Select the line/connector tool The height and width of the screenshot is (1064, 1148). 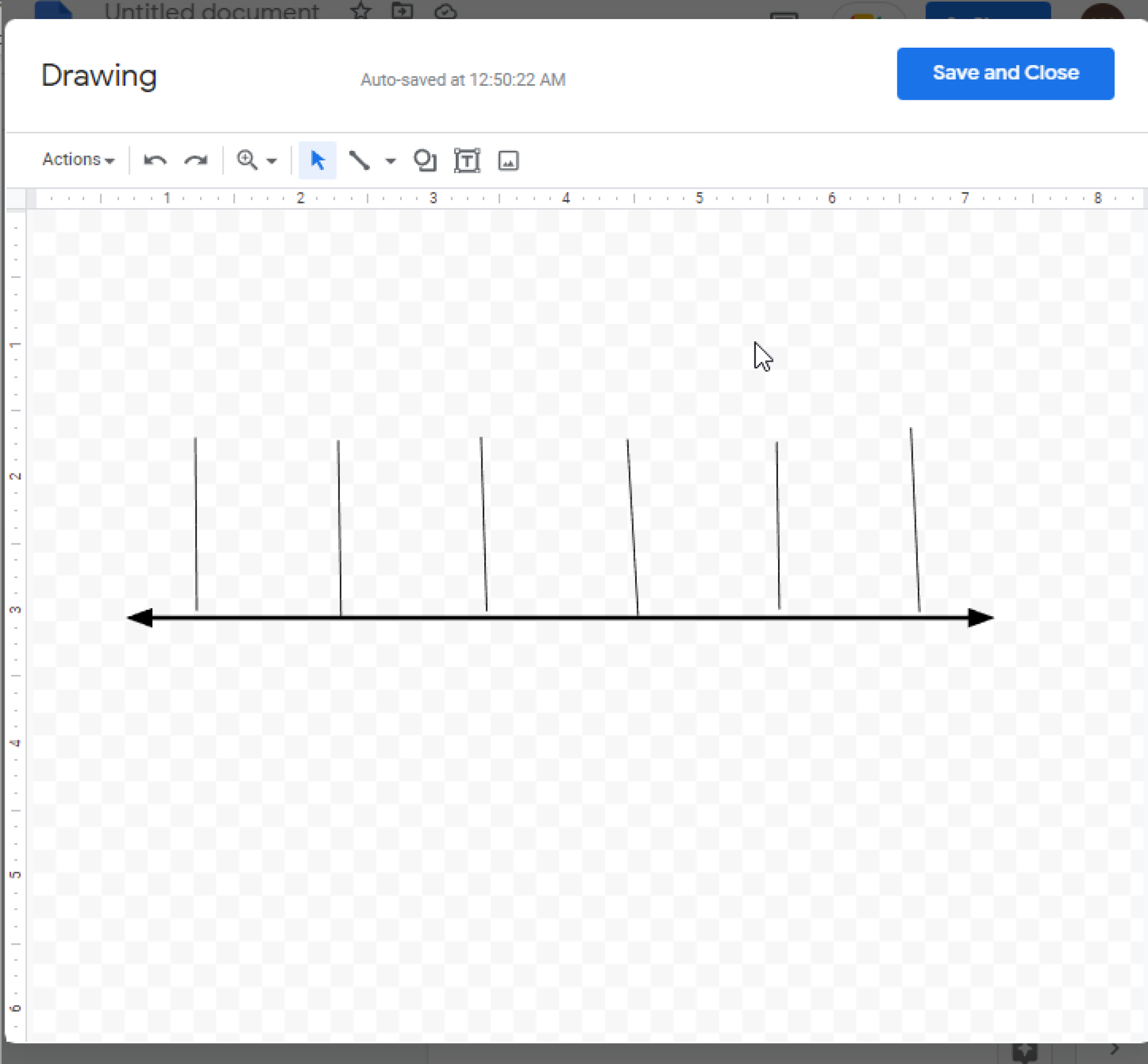pyautogui.click(x=360, y=160)
